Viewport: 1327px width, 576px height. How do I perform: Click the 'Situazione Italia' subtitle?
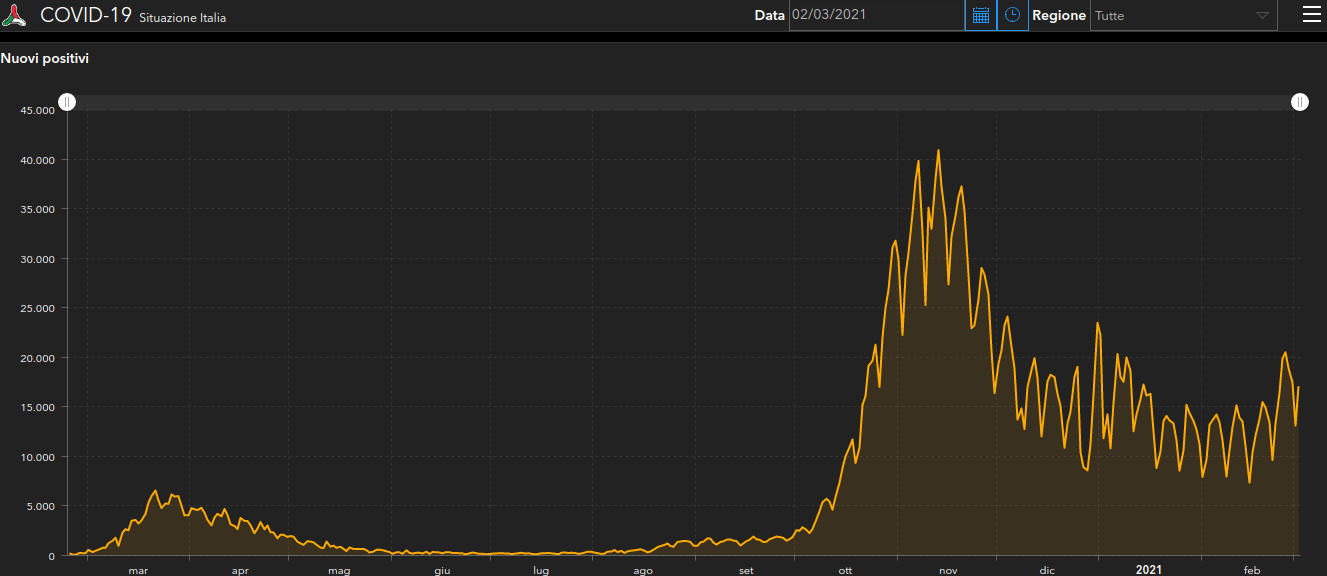pos(182,18)
